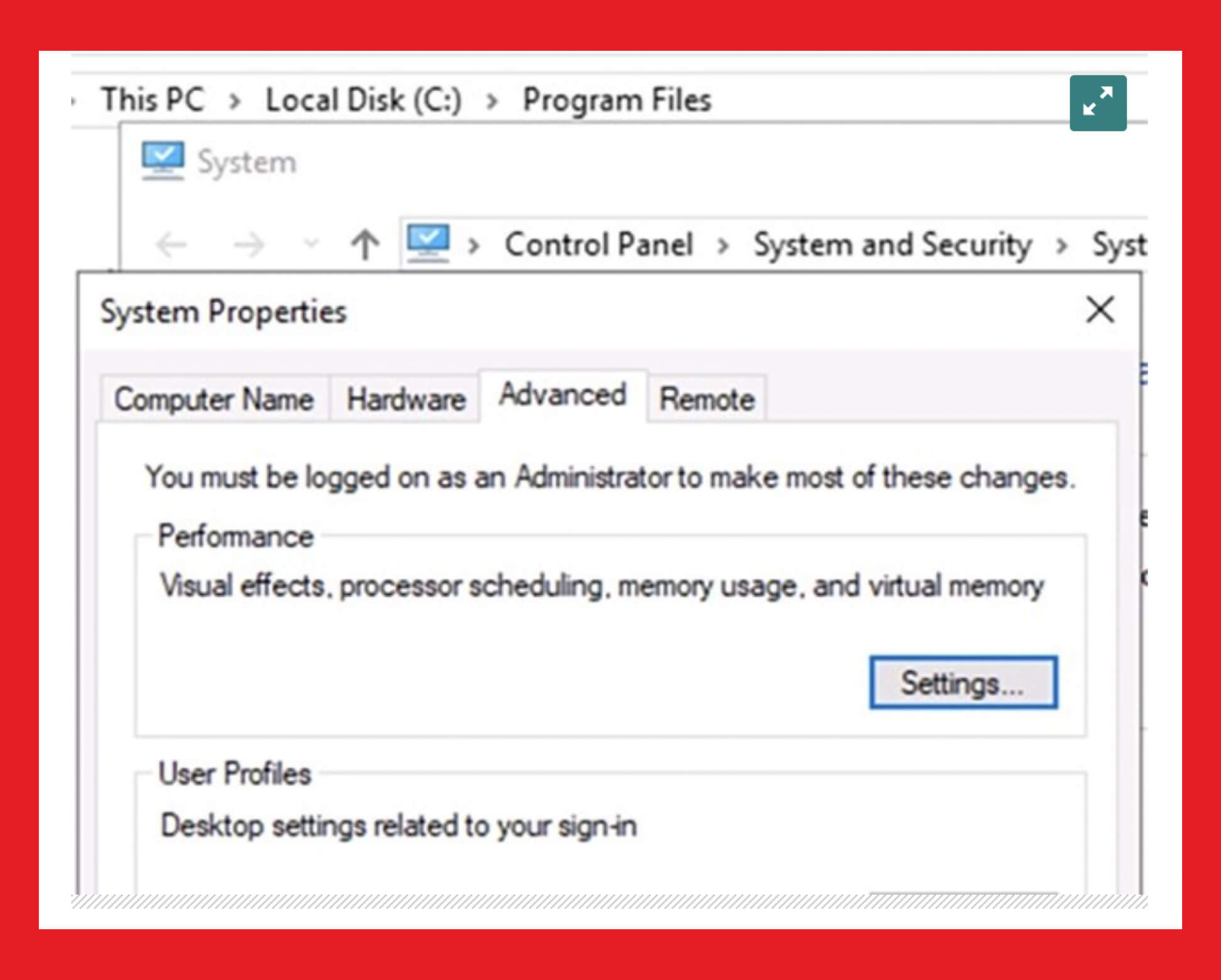1221x980 pixels.
Task: Click 'Desktop settings related to your sign-in' text
Action: tap(399, 825)
